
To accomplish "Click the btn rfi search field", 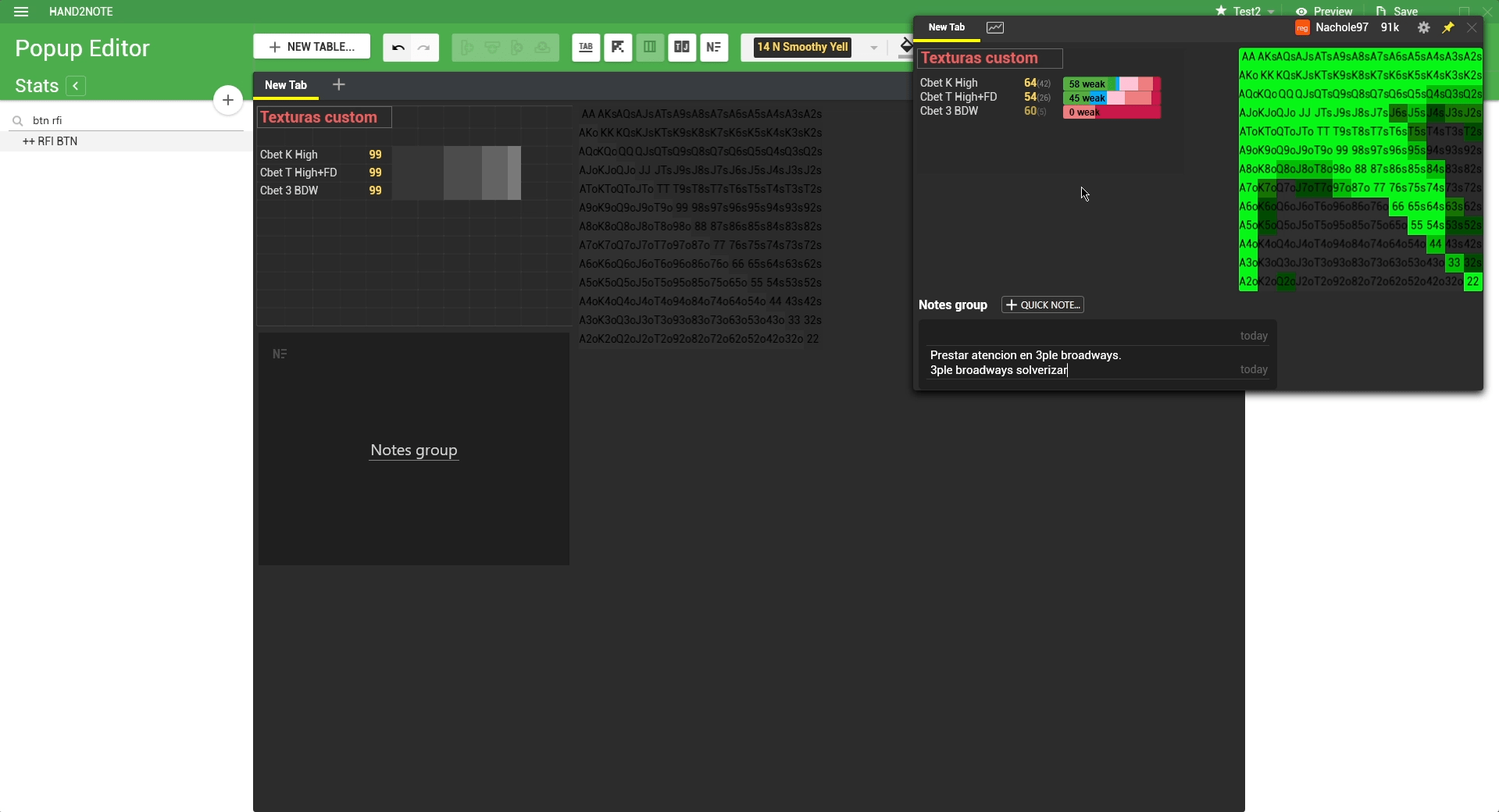I will [133, 120].
